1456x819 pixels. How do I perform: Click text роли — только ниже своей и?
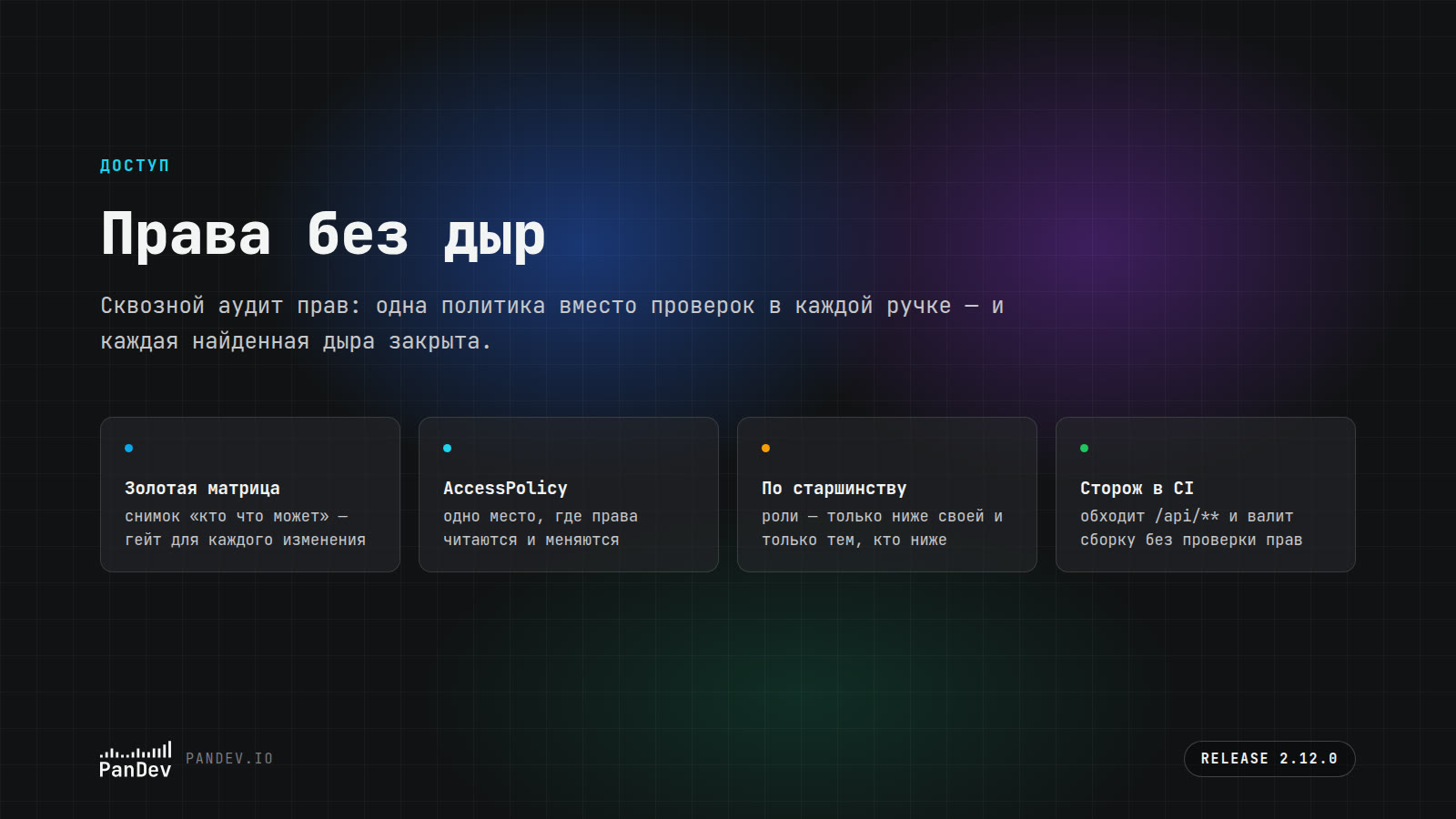[882, 516]
